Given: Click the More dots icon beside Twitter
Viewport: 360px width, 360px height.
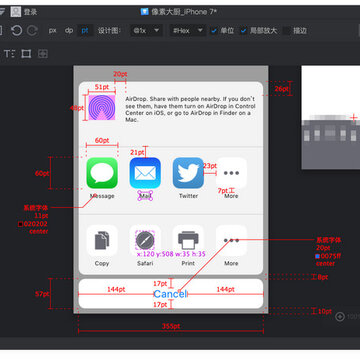Looking at the screenshot, I should (x=231, y=173).
